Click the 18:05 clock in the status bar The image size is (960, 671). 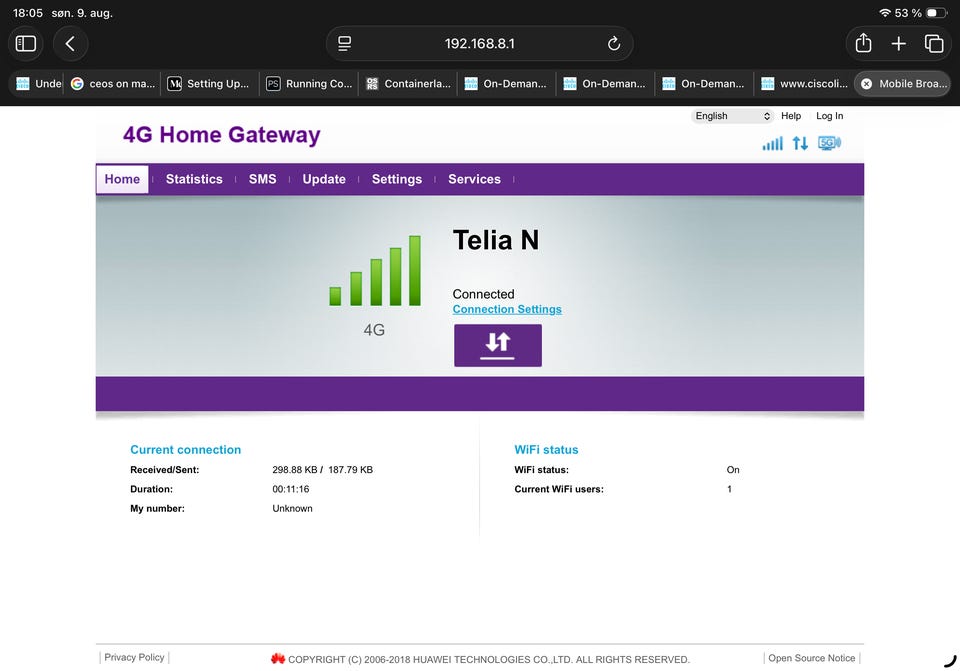[28, 13]
